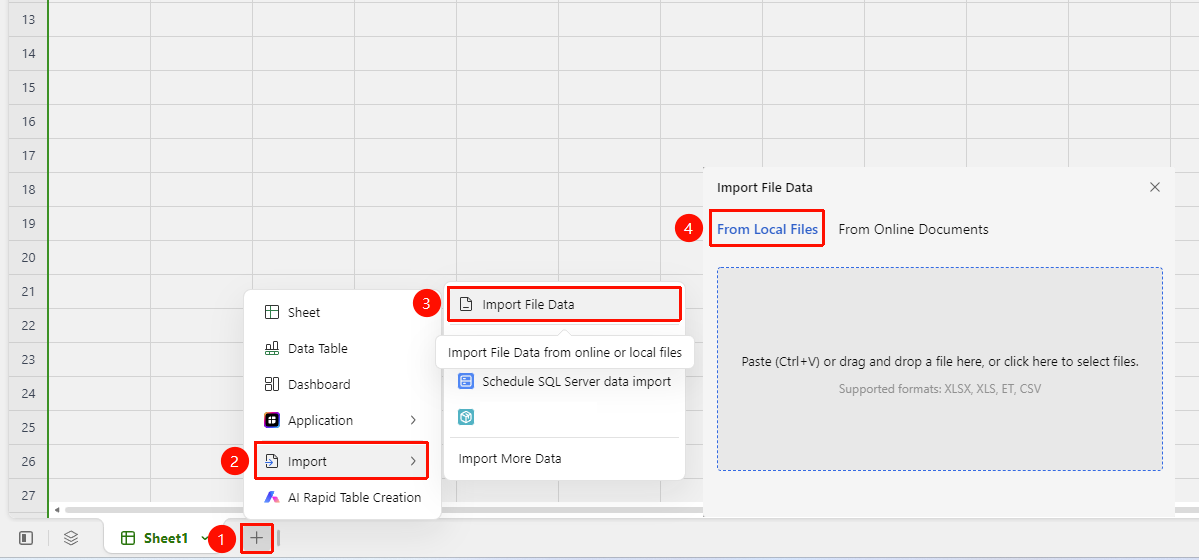Select row 26 header
The image size is (1199, 560).
tap(28, 461)
